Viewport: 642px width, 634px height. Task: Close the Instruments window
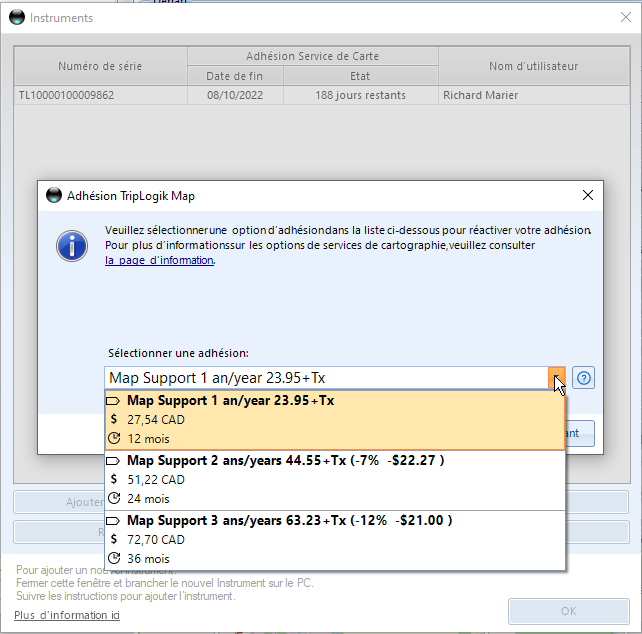[626, 17]
